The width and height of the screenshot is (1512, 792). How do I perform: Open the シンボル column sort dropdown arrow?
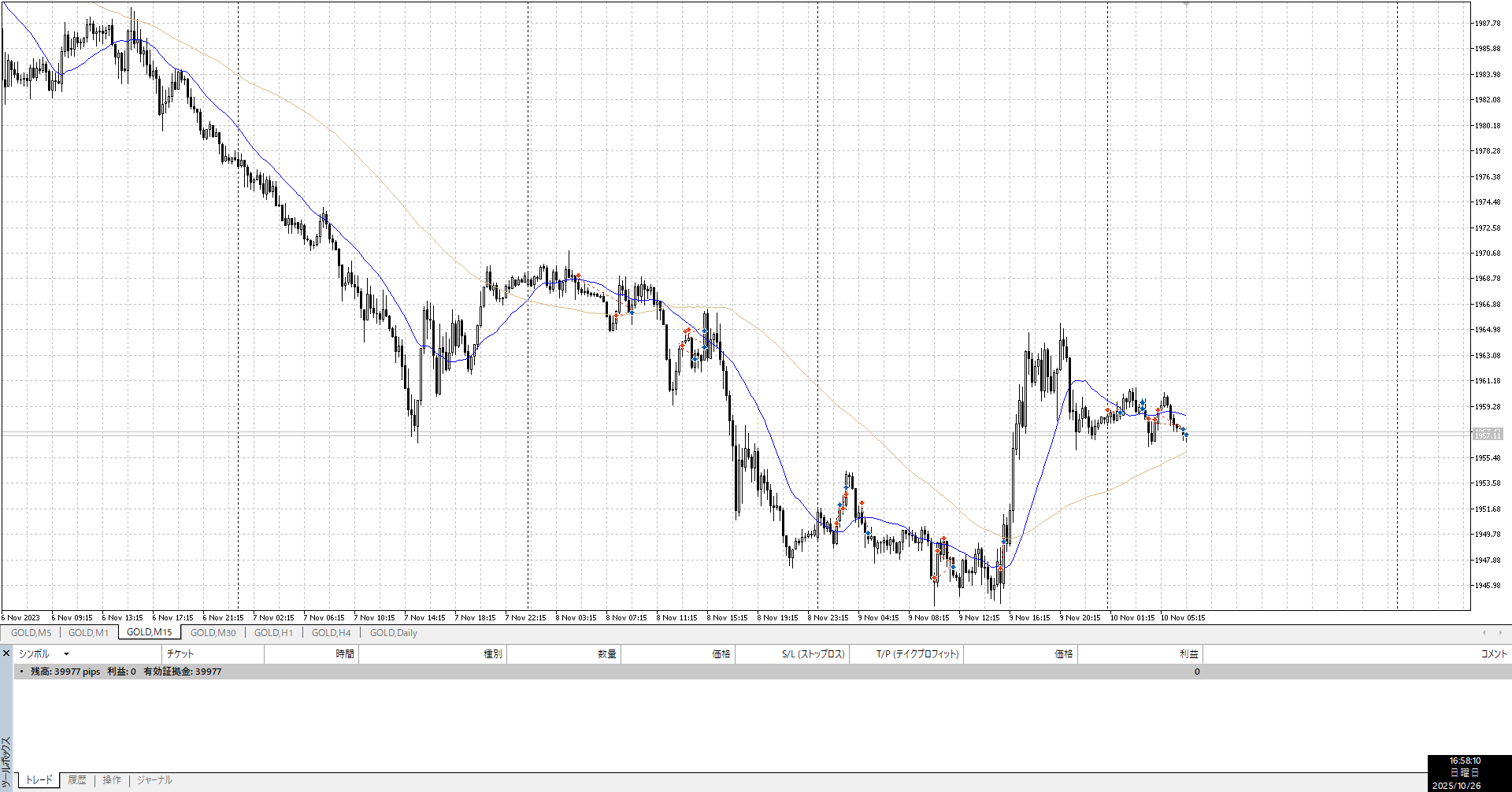click(66, 654)
